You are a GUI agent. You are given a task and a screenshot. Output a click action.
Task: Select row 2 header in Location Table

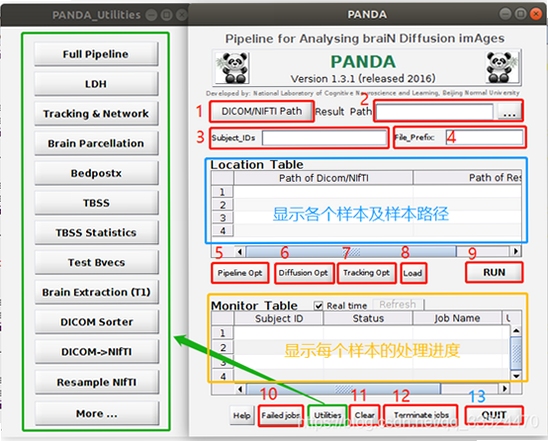(x=222, y=205)
